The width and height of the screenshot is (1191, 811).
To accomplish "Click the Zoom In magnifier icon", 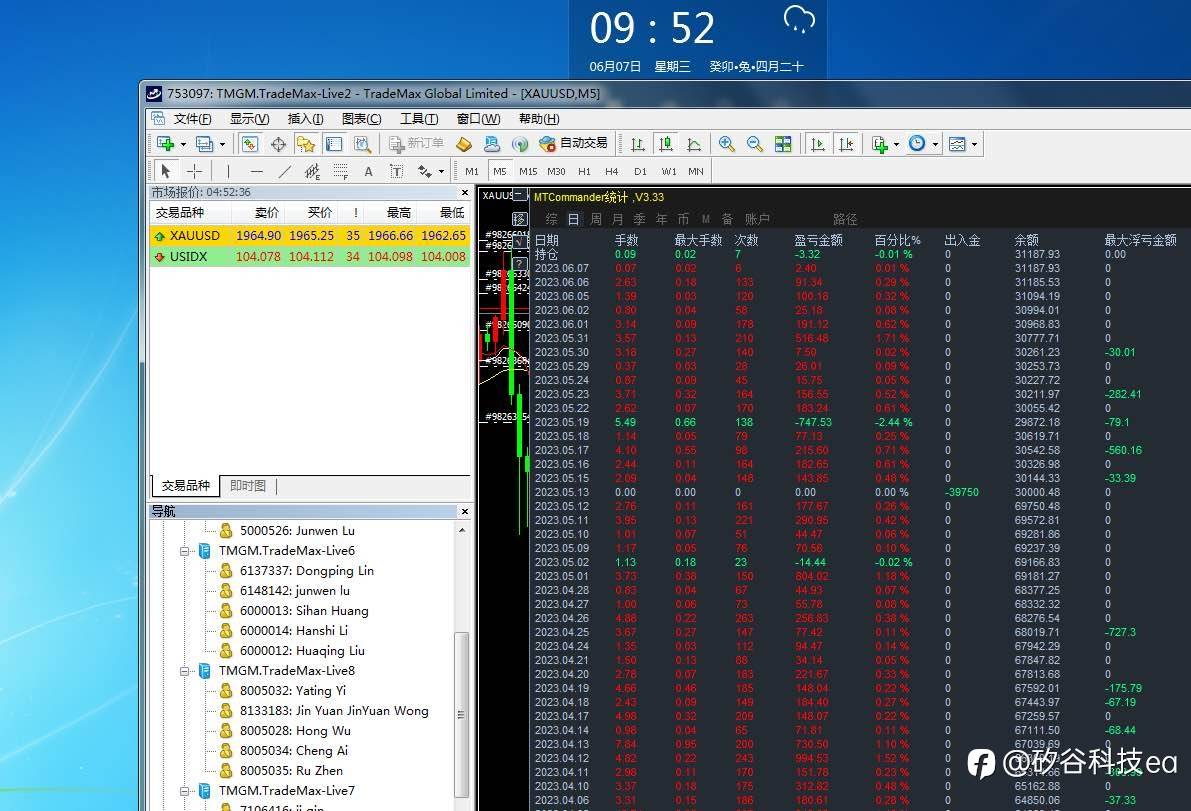I will pos(727,144).
